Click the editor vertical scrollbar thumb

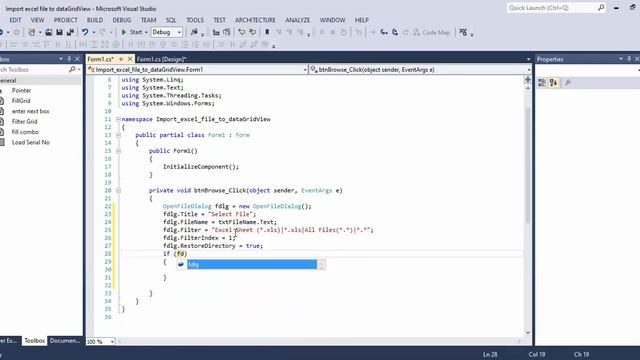coord(527,165)
